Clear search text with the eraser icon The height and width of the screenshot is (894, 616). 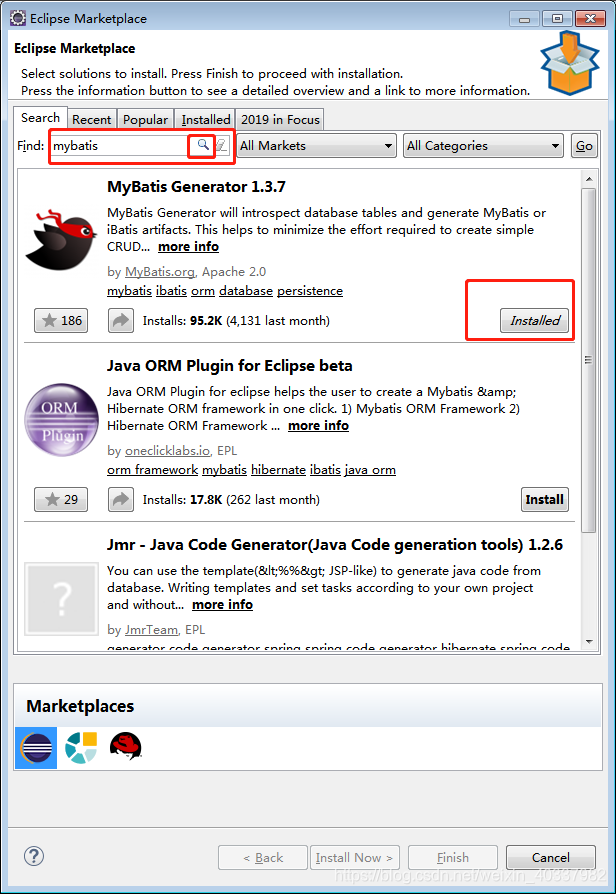(x=221, y=145)
